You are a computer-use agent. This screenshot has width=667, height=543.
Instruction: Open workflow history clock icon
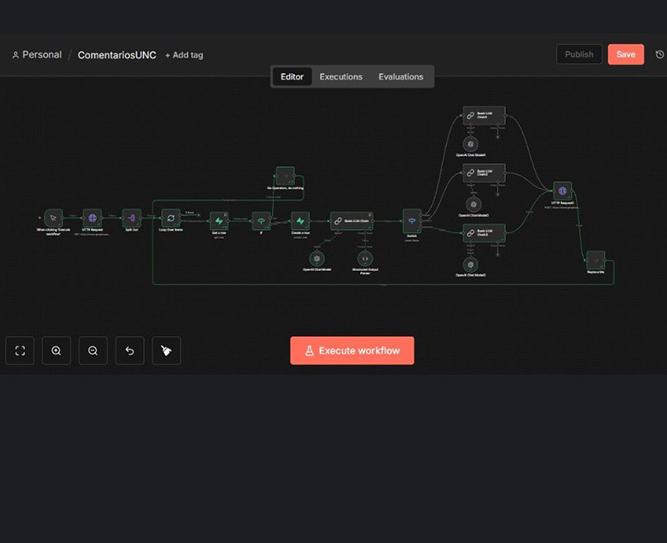click(x=660, y=54)
